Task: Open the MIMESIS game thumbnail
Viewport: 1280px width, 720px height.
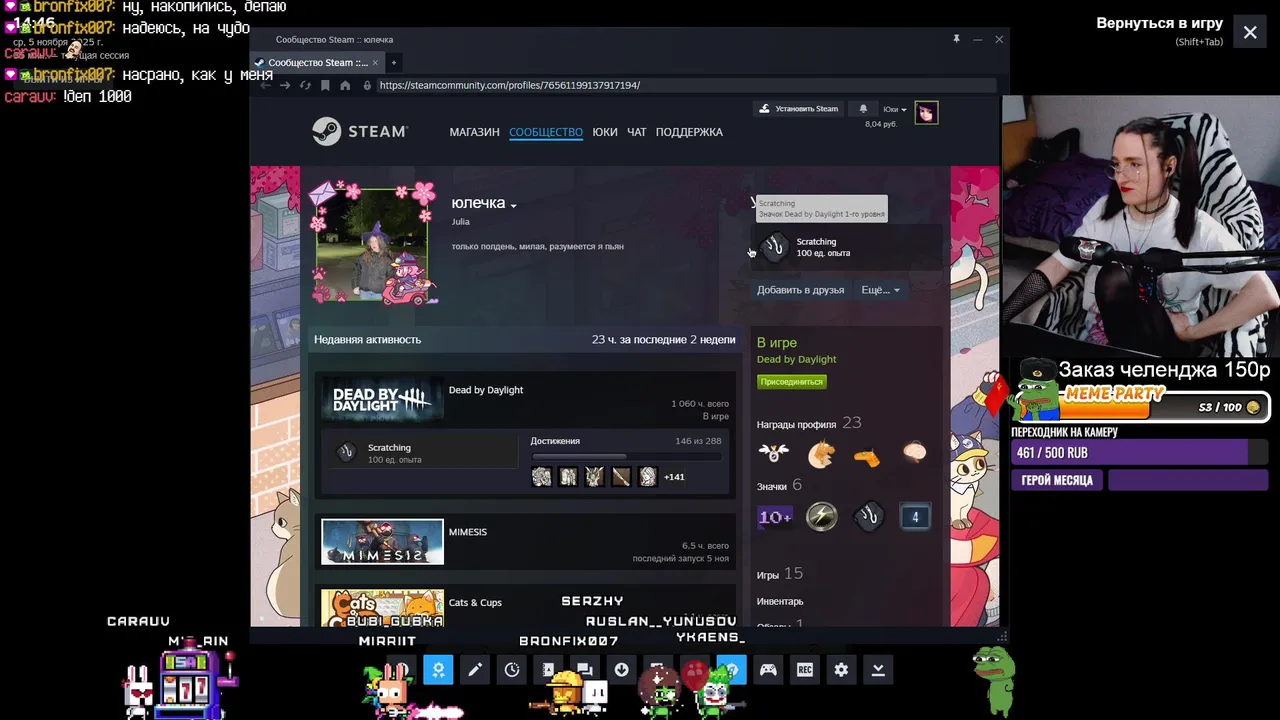Action: pos(382,542)
